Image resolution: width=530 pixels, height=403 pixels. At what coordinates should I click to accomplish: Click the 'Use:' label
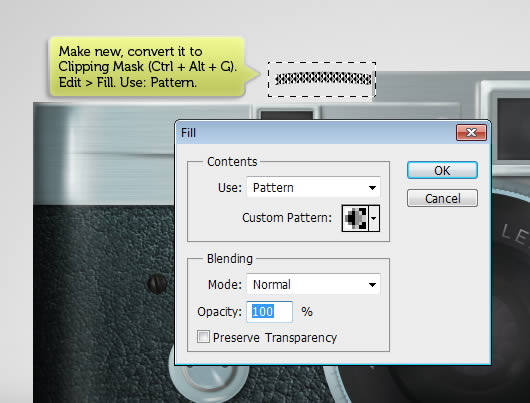point(230,187)
